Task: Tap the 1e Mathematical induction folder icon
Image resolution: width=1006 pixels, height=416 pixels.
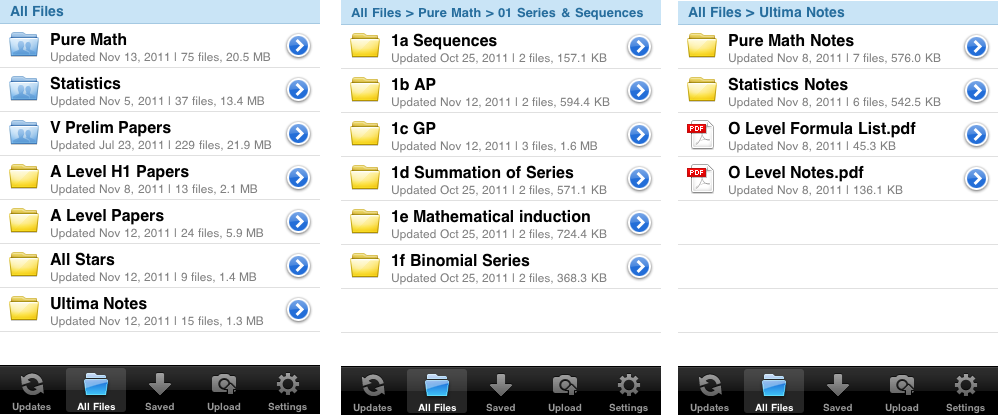Action: click(365, 223)
